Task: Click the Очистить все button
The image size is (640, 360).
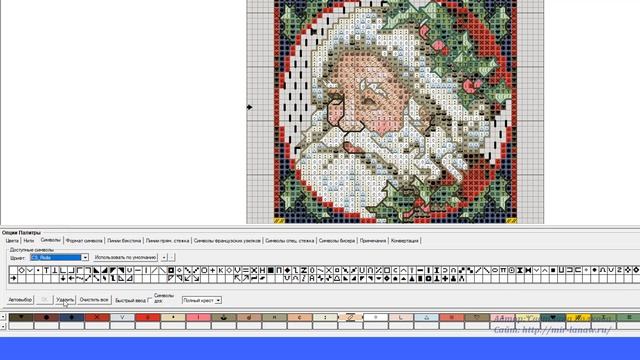Action: (x=94, y=300)
